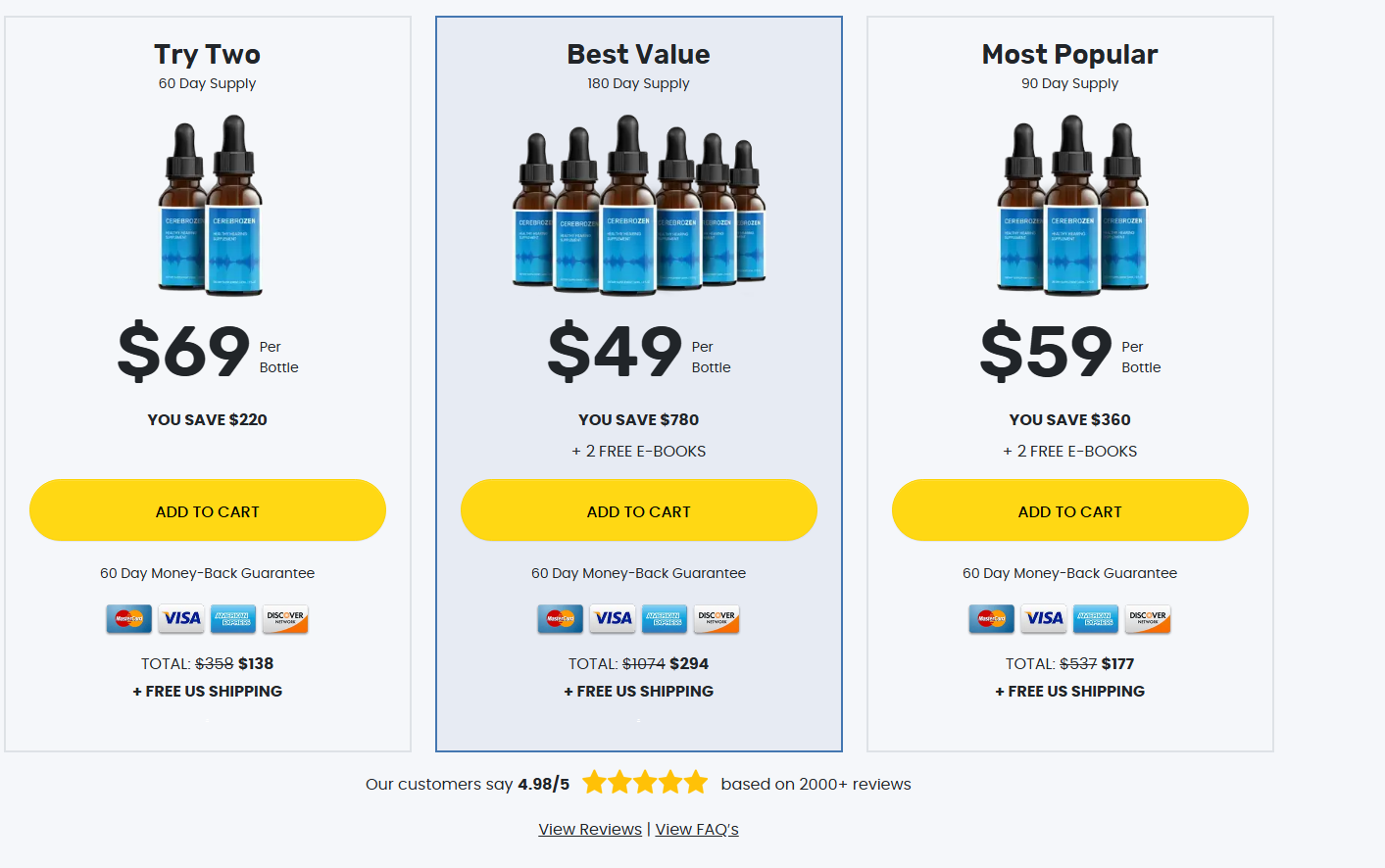Viewport: 1385px width, 868px height.
Task: Add the Best Value package to cart
Action: click(639, 510)
